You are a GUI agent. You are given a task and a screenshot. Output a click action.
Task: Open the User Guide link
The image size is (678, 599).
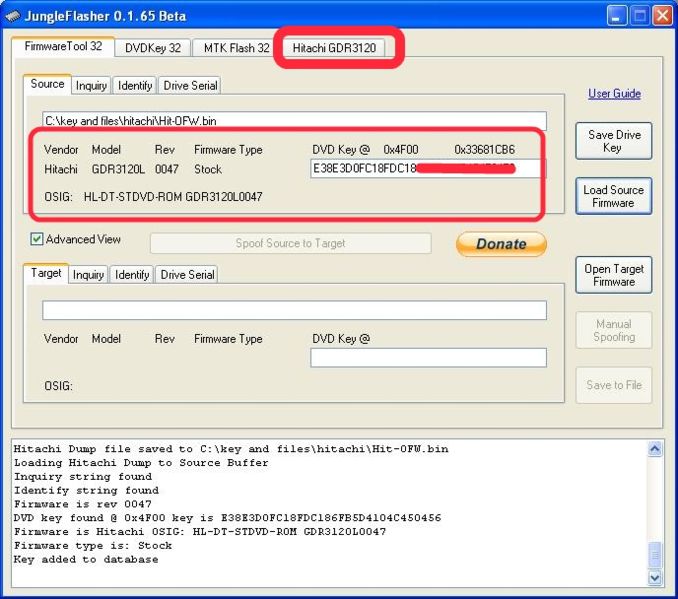tap(614, 93)
